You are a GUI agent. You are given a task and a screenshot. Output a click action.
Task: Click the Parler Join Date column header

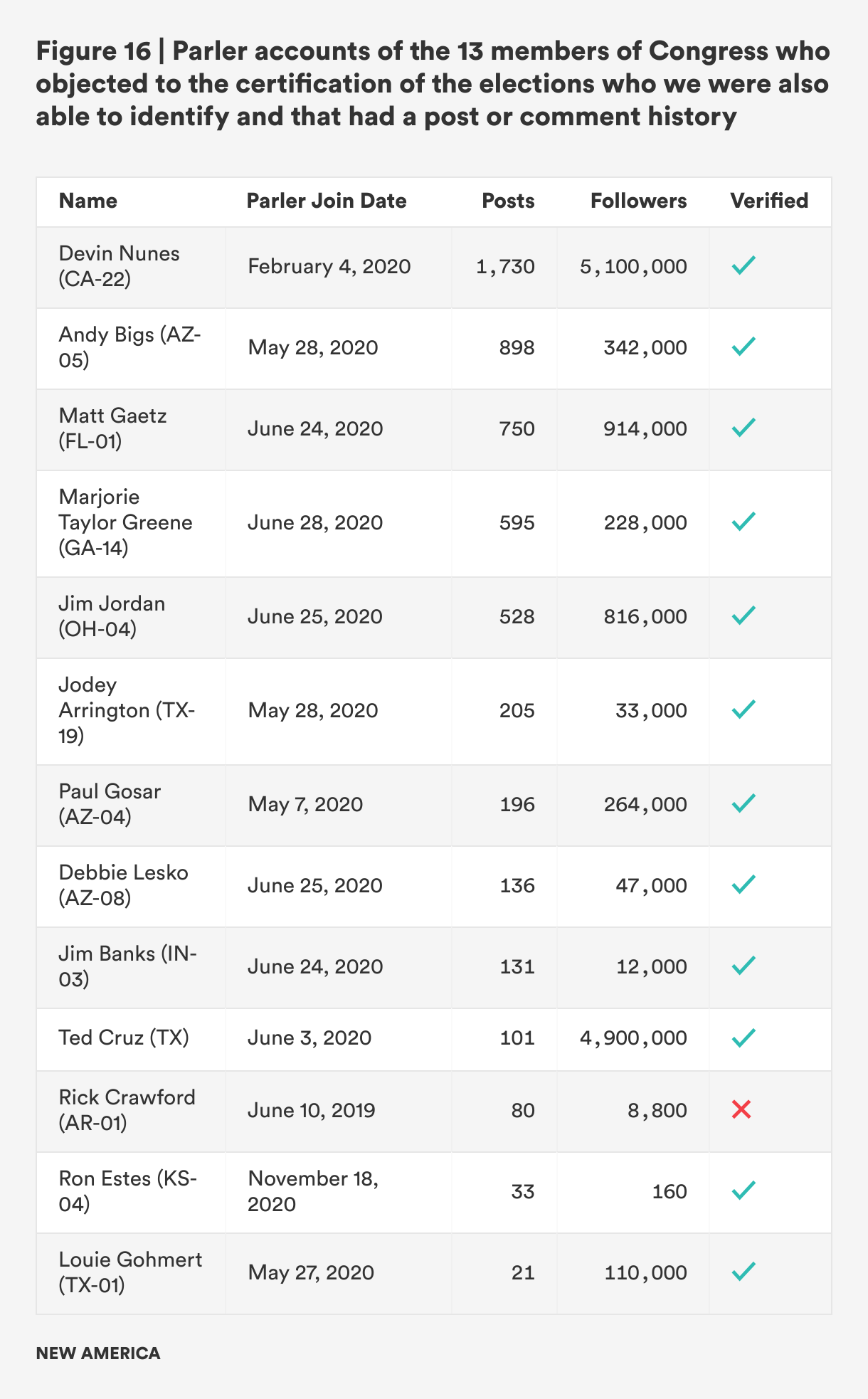(x=327, y=201)
